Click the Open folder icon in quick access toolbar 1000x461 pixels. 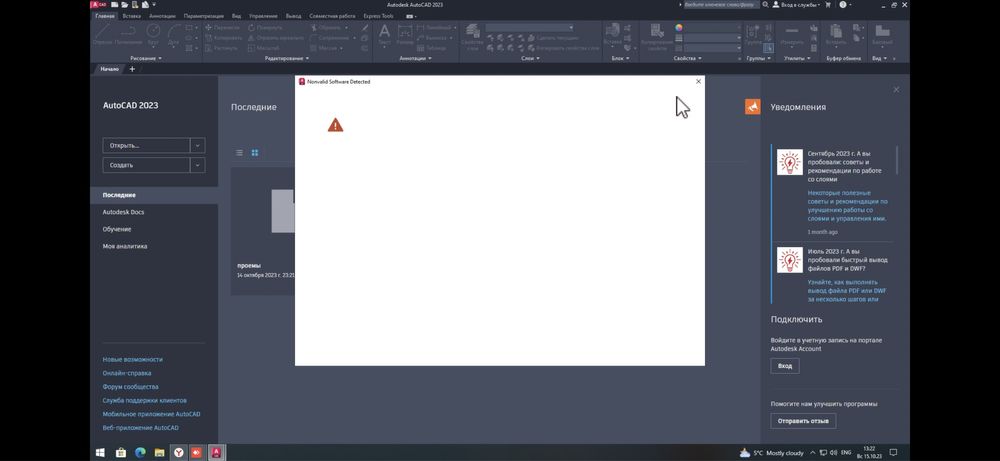pos(125,4)
